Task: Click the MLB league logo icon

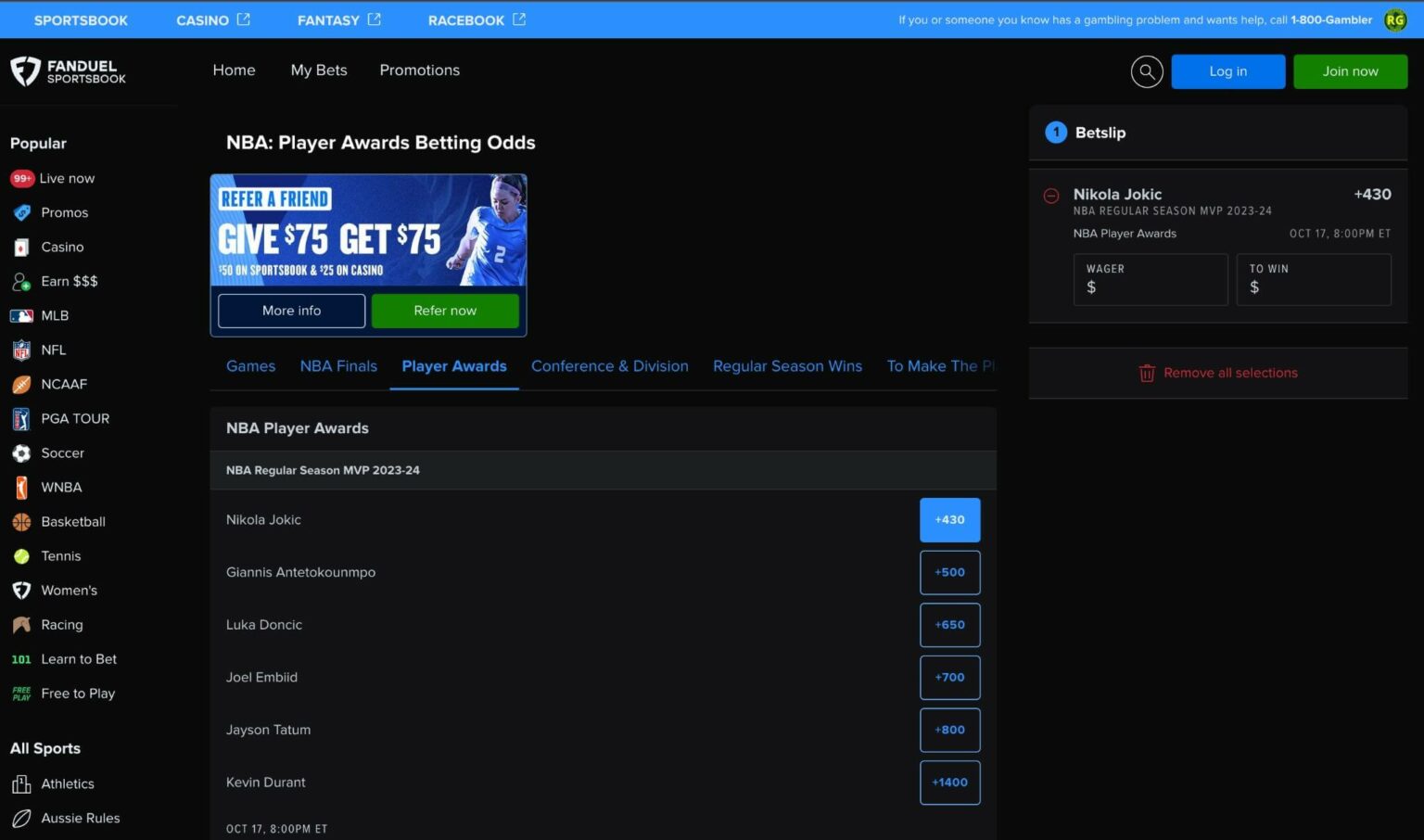Action: point(21,315)
